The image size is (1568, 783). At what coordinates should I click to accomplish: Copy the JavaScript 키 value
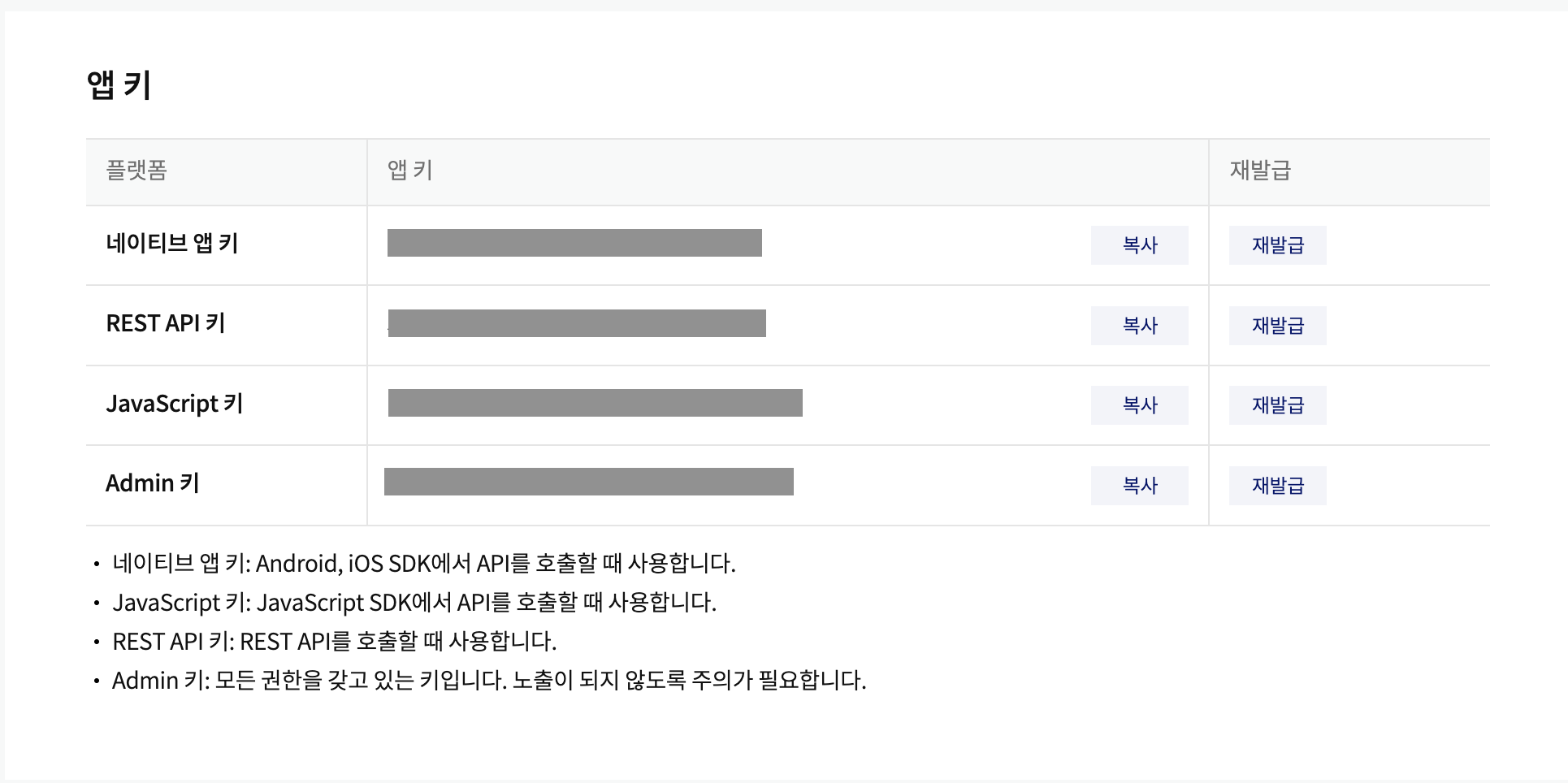coord(1139,405)
